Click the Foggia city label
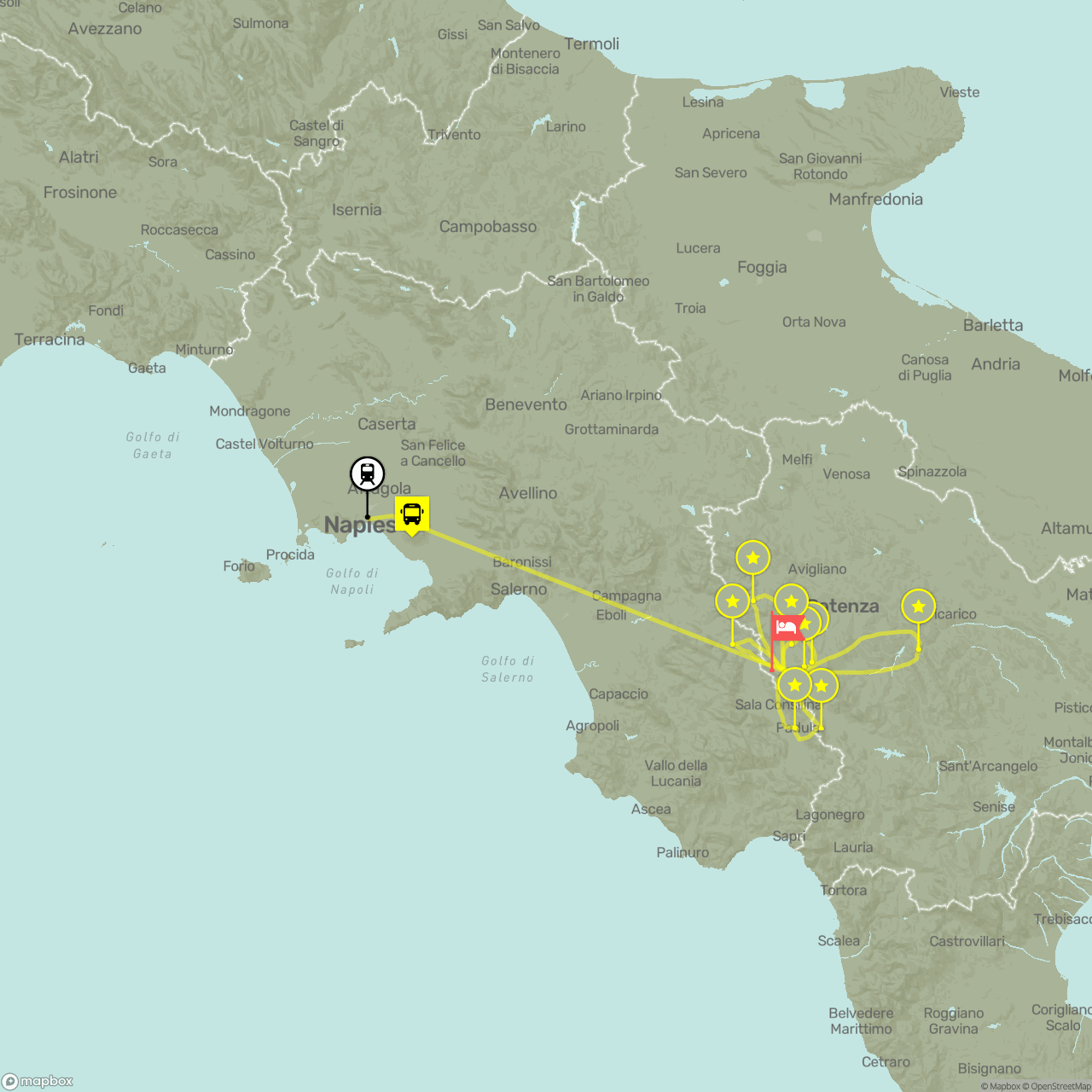1092x1092 pixels. click(x=762, y=268)
